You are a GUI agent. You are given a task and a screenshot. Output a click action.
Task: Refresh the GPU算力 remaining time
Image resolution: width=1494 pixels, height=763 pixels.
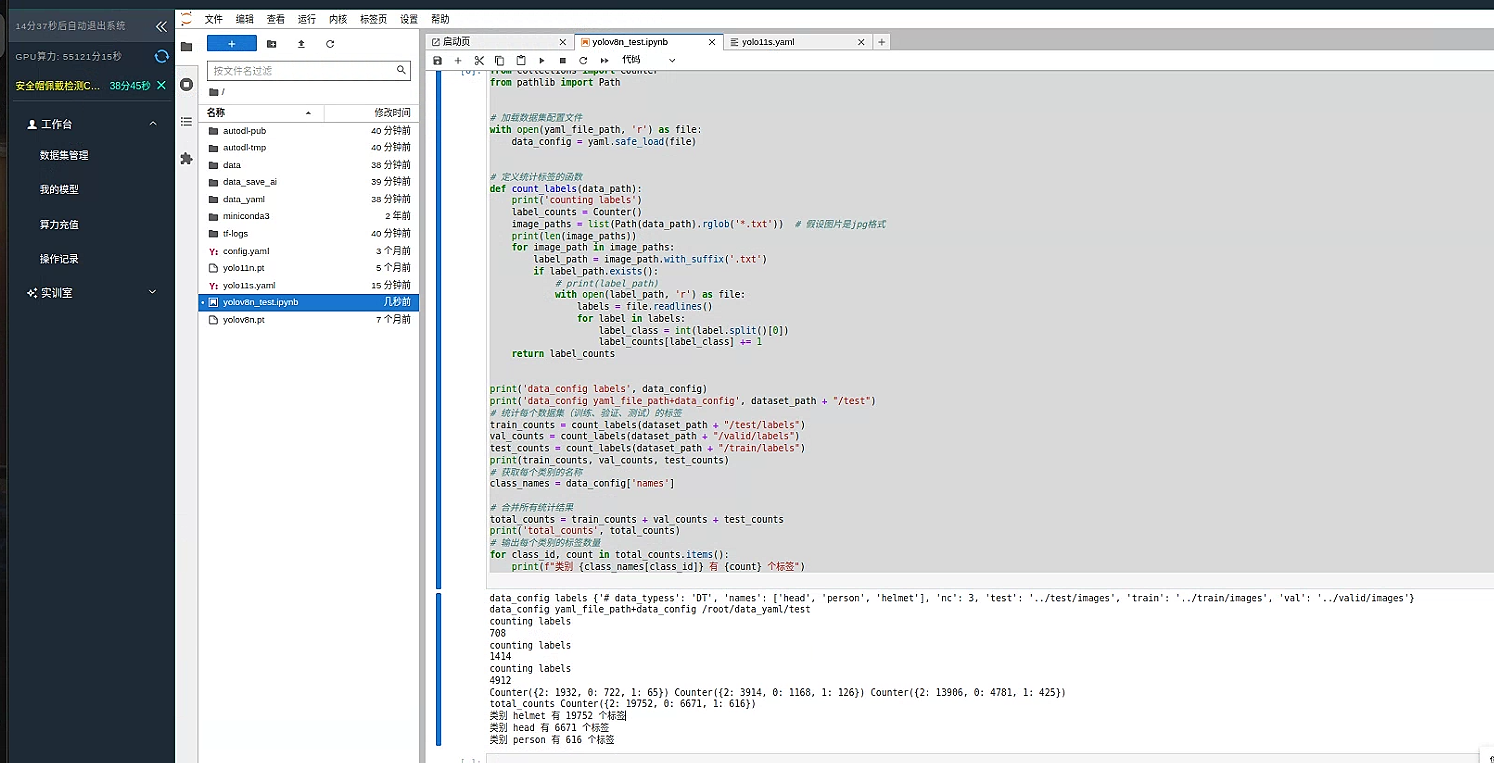pyautogui.click(x=161, y=57)
